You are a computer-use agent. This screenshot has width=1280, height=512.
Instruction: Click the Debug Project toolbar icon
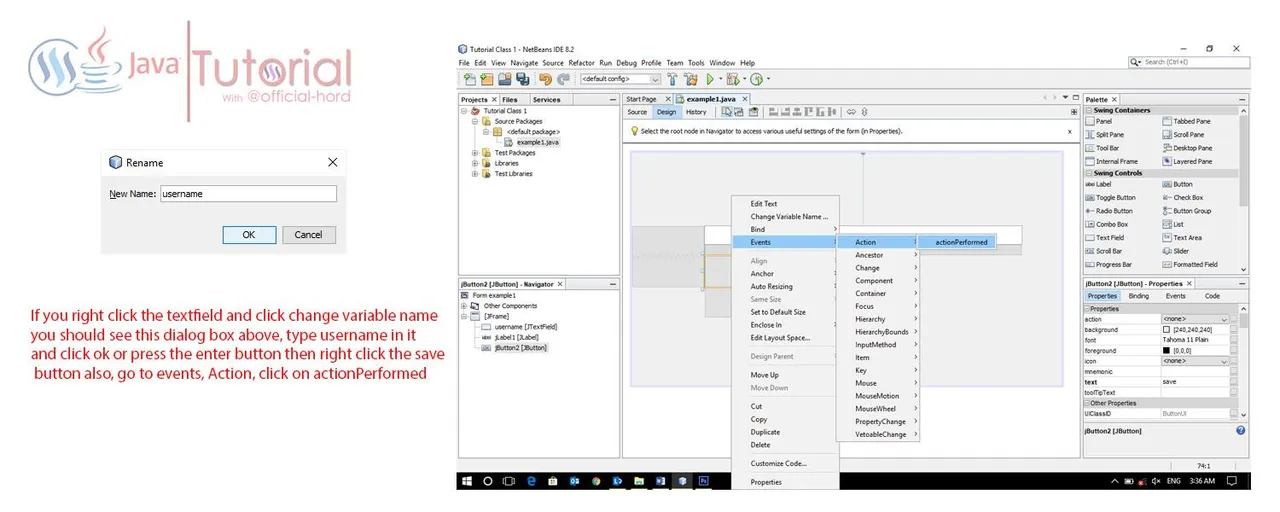pos(732,79)
